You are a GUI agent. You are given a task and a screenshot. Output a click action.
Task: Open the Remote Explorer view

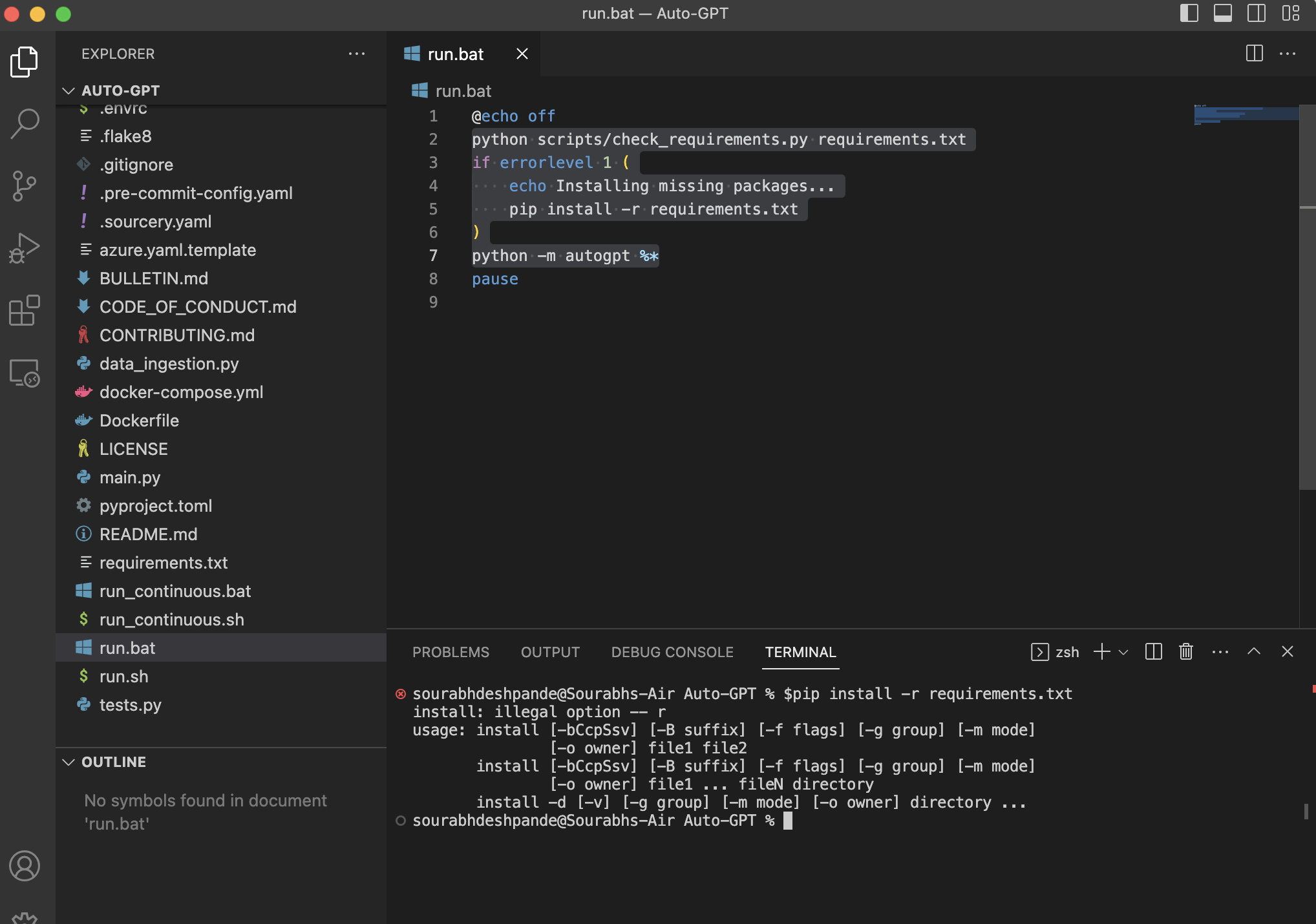tap(25, 373)
